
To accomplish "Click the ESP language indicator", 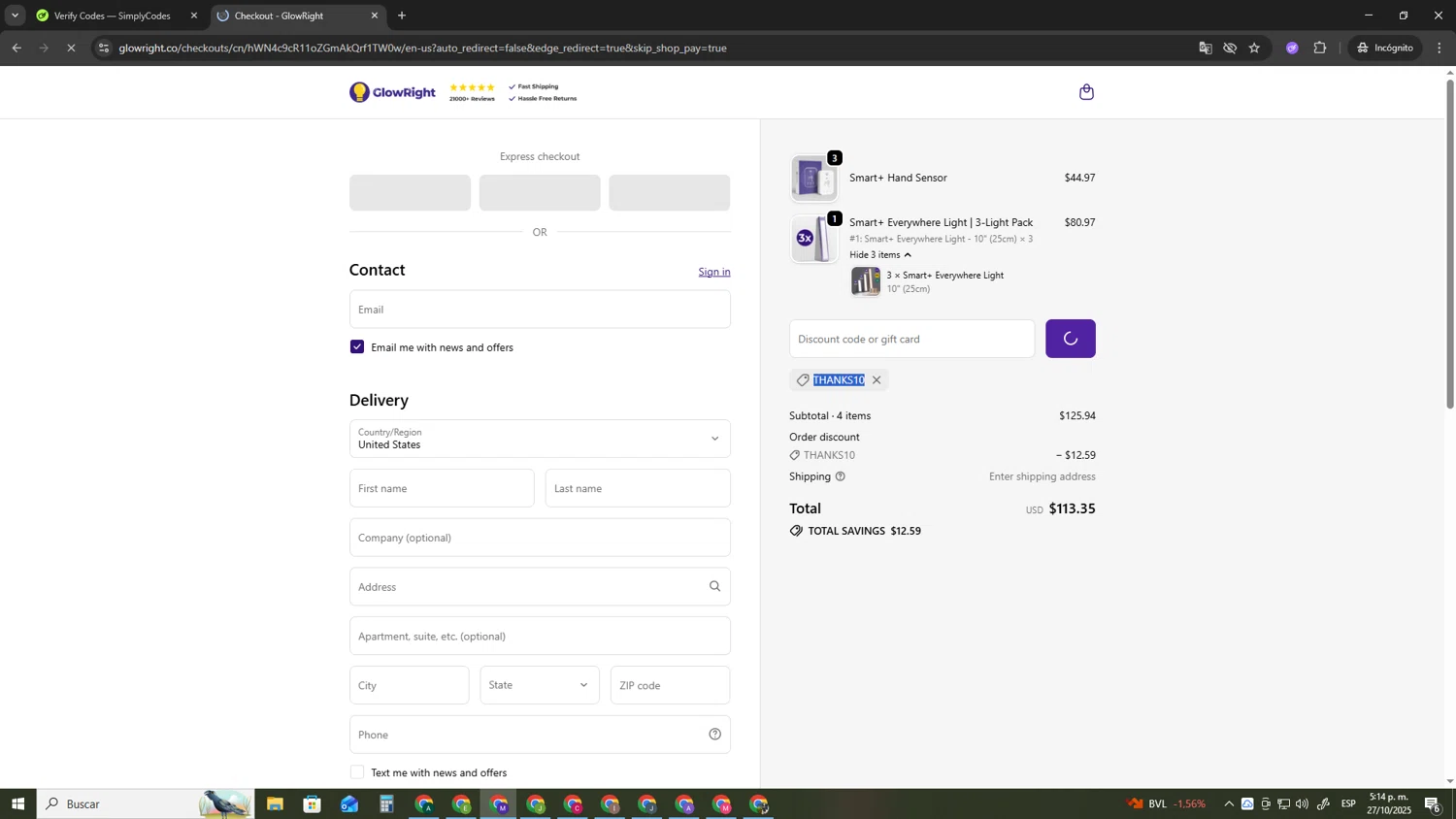I will (1348, 803).
